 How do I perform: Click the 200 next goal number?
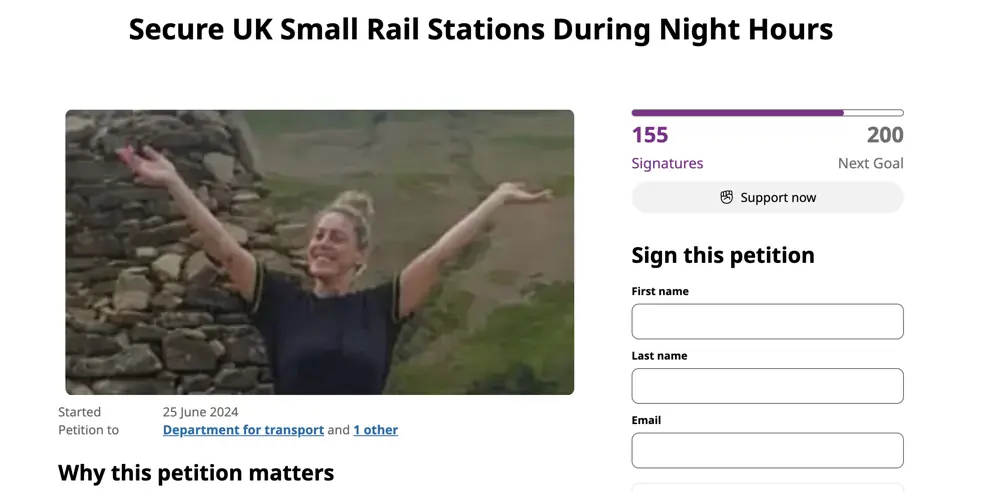tap(885, 135)
